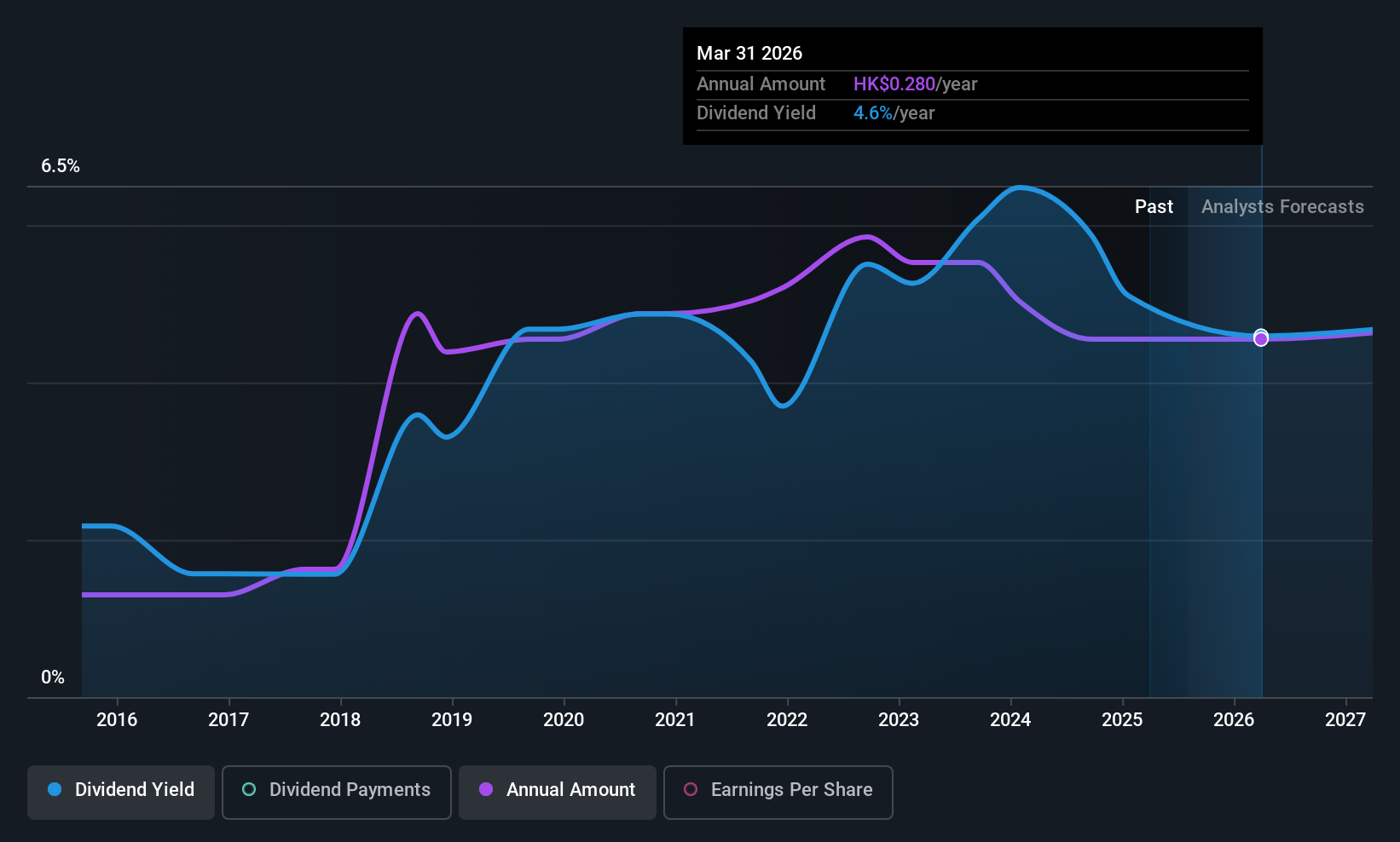Click the purple data point marker at 2026
The width and height of the screenshot is (1400, 842).
[x=1261, y=339]
